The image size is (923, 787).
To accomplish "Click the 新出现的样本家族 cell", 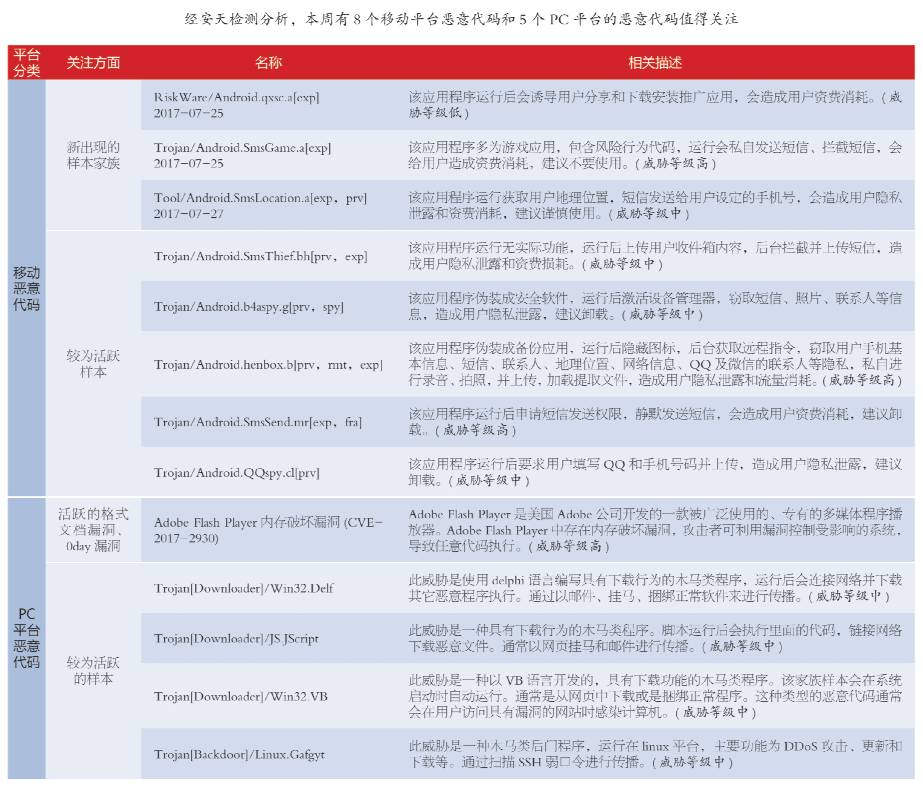I will (x=93, y=154).
